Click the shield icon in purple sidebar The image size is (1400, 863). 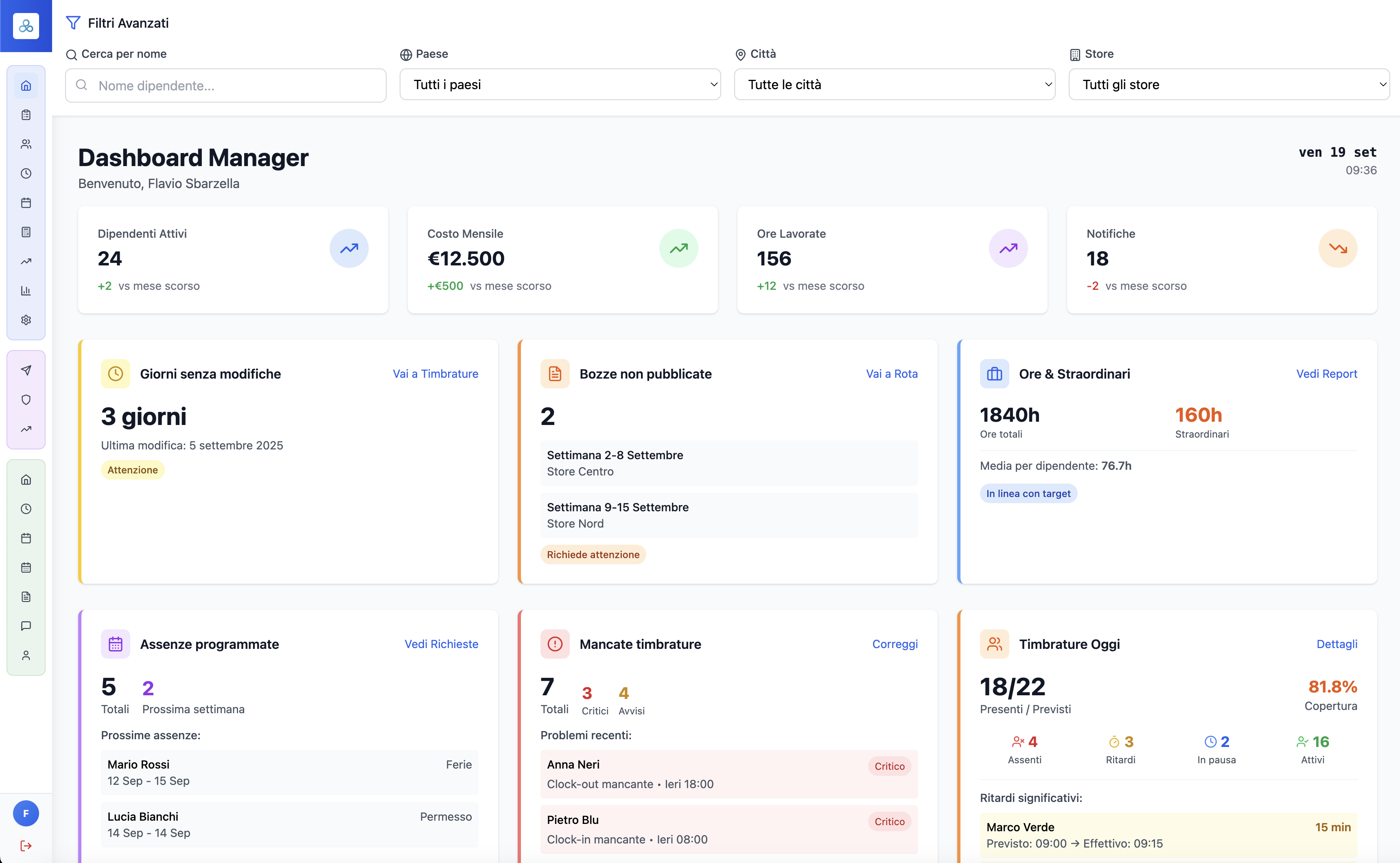(x=26, y=399)
